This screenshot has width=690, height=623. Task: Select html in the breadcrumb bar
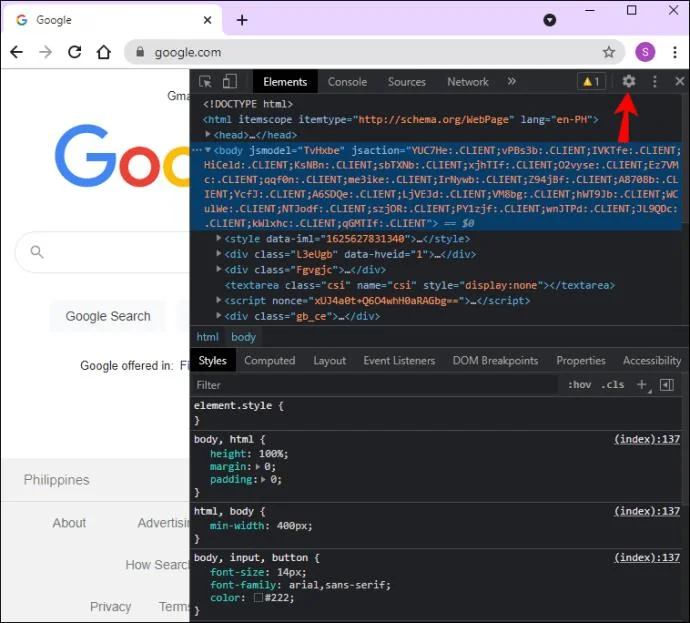tap(207, 337)
